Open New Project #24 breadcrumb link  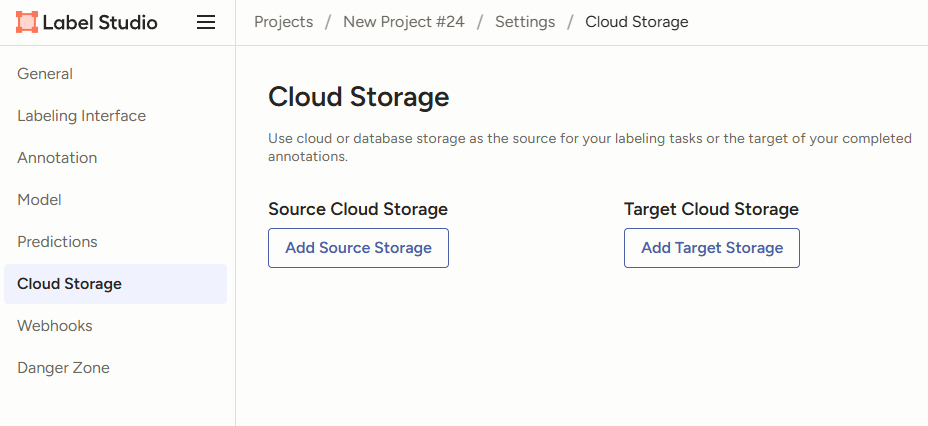[403, 22]
